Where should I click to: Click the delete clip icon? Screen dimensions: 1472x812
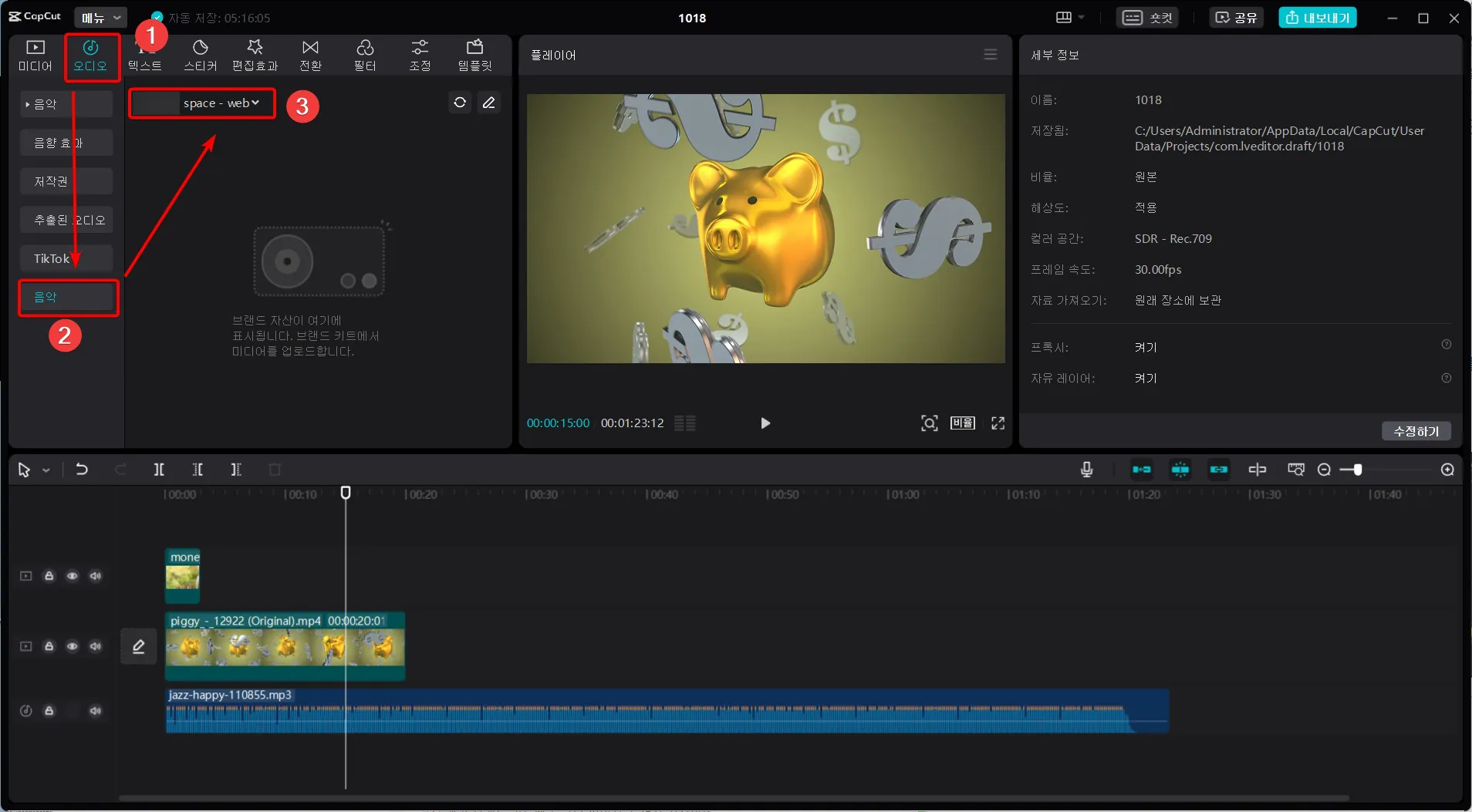point(275,470)
